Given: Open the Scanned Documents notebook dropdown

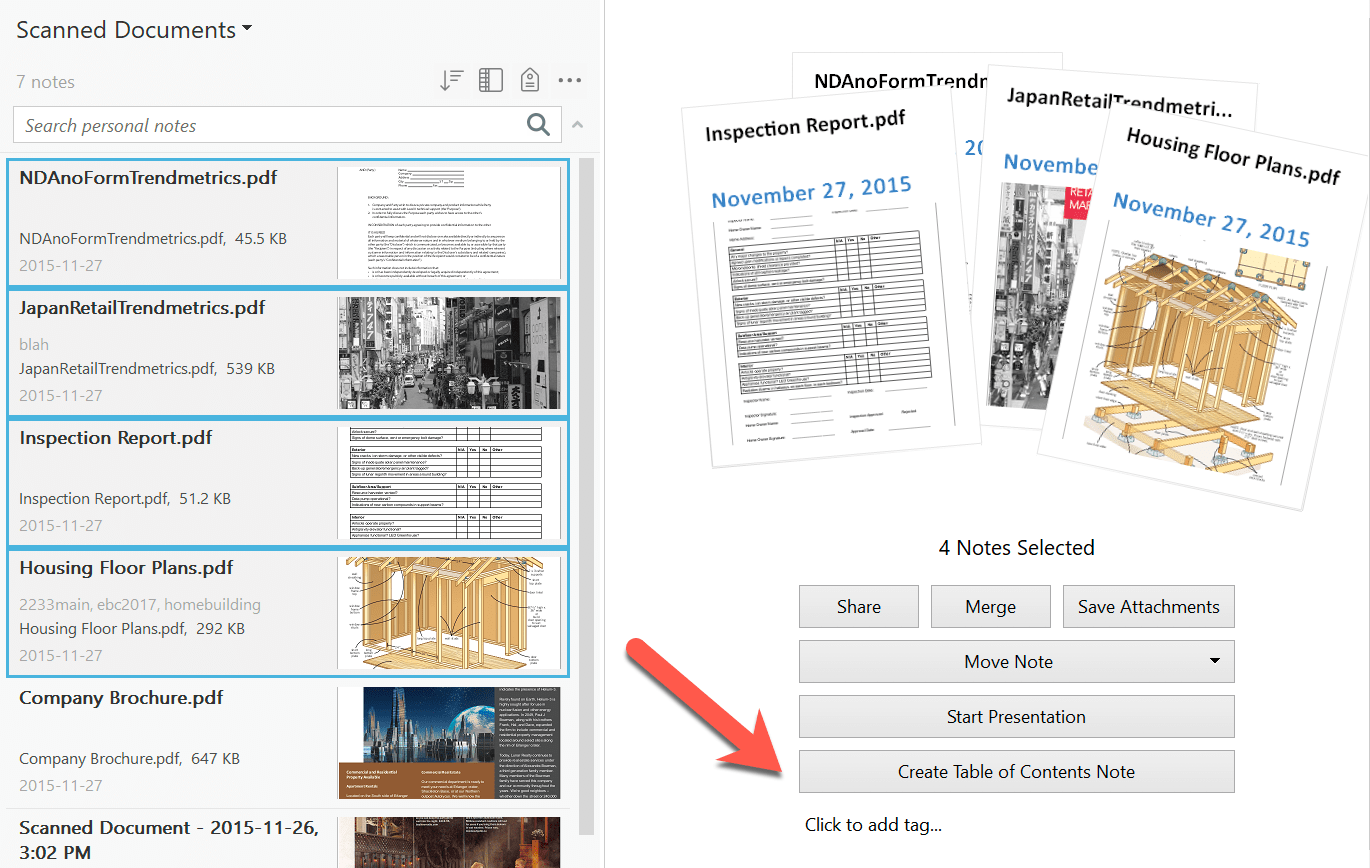Looking at the screenshot, I should pos(134,30).
